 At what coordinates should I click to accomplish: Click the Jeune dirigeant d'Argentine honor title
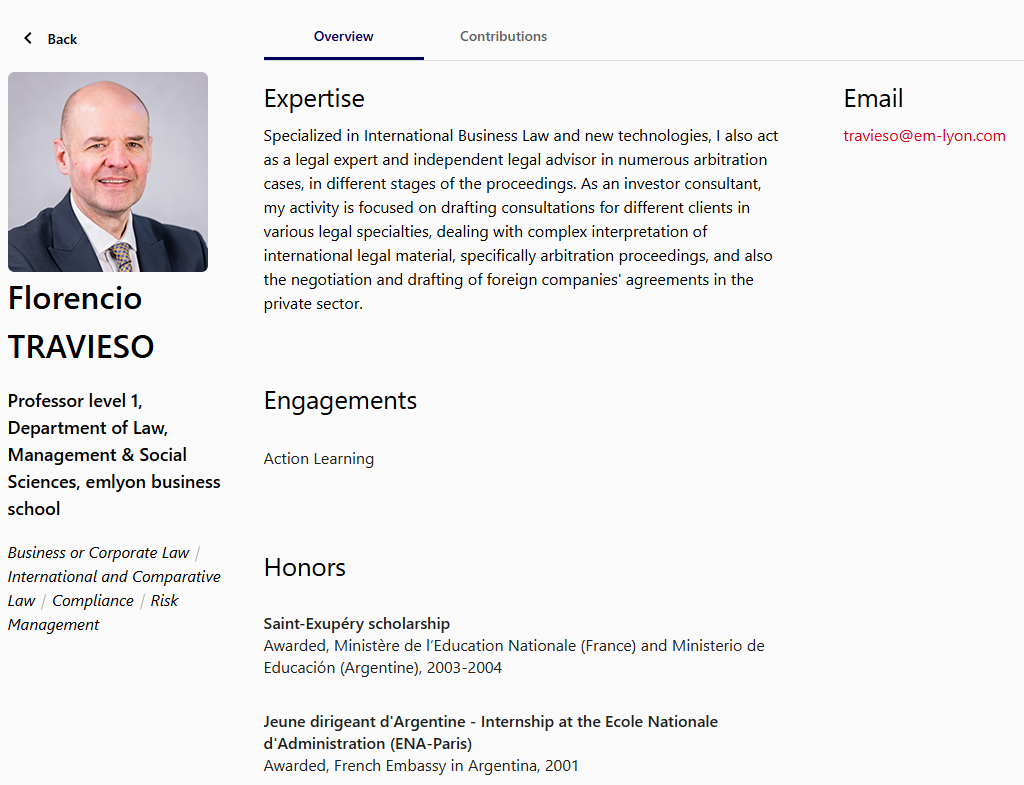point(490,732)
